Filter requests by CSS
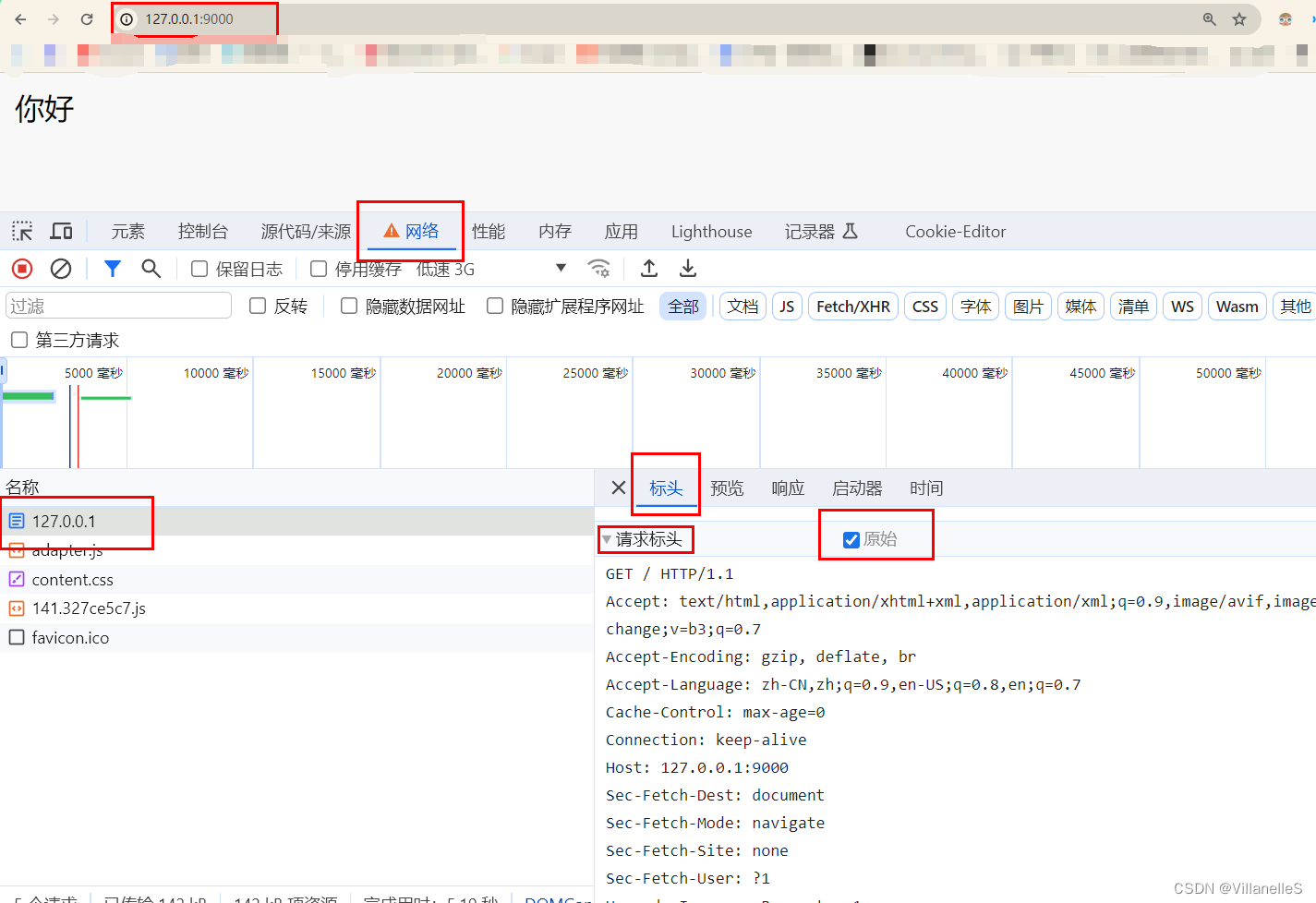 925,307
